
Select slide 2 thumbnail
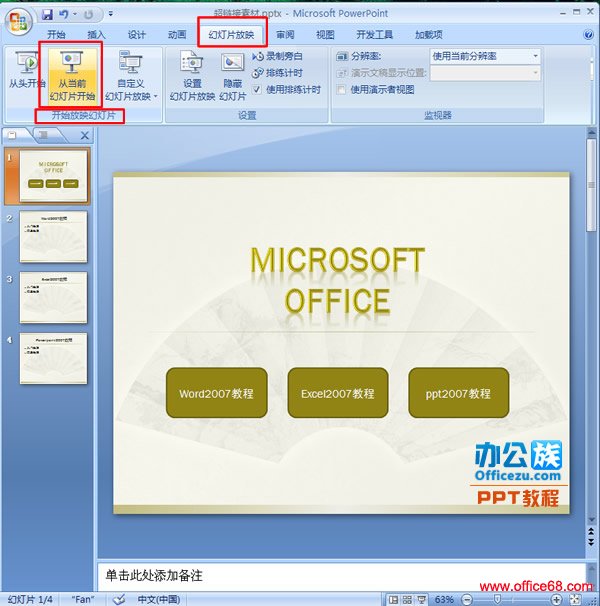(53, 237)
